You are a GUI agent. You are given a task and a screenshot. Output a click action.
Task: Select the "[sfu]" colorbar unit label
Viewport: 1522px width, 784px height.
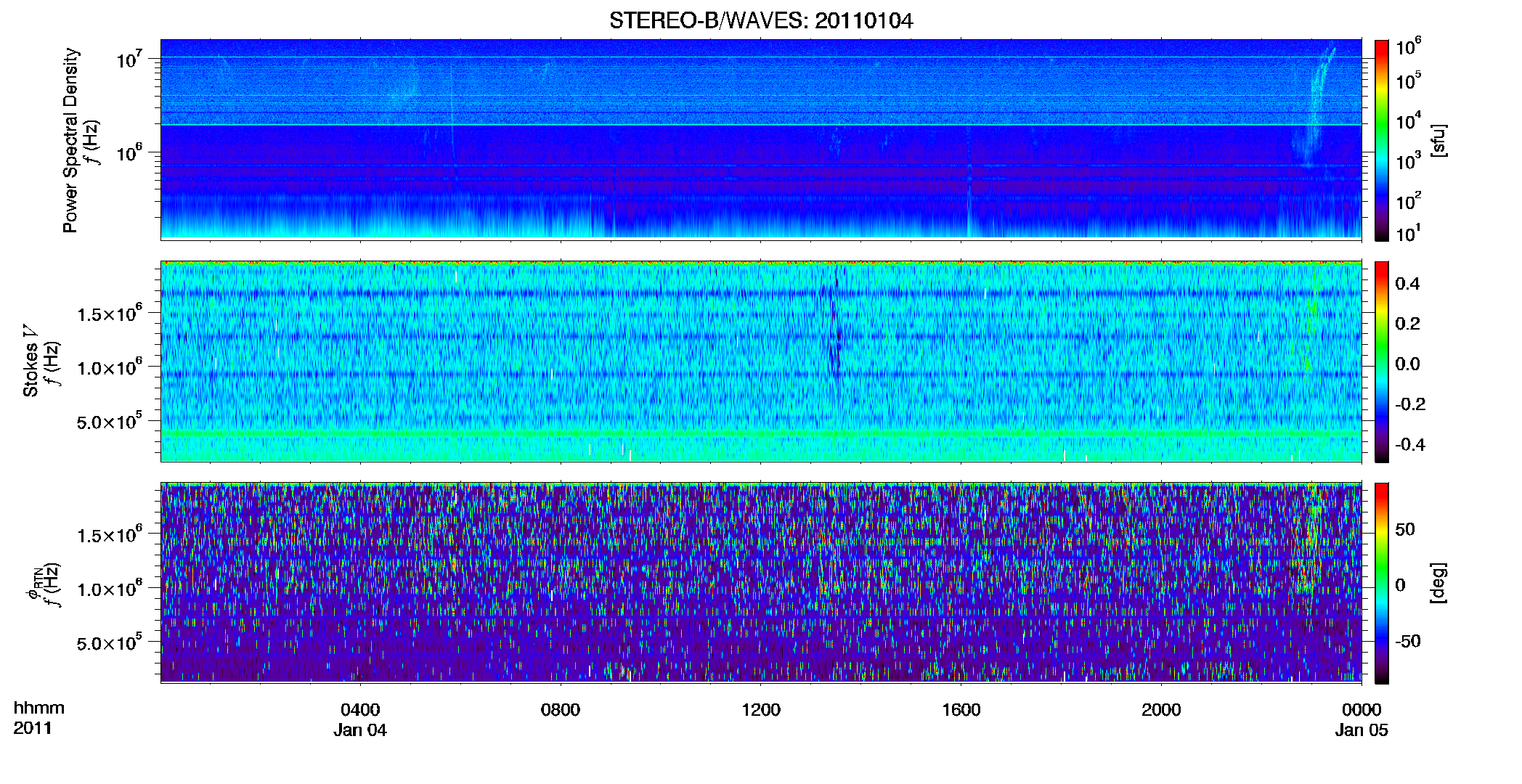pyautogui.click(x=1438, y=140)
